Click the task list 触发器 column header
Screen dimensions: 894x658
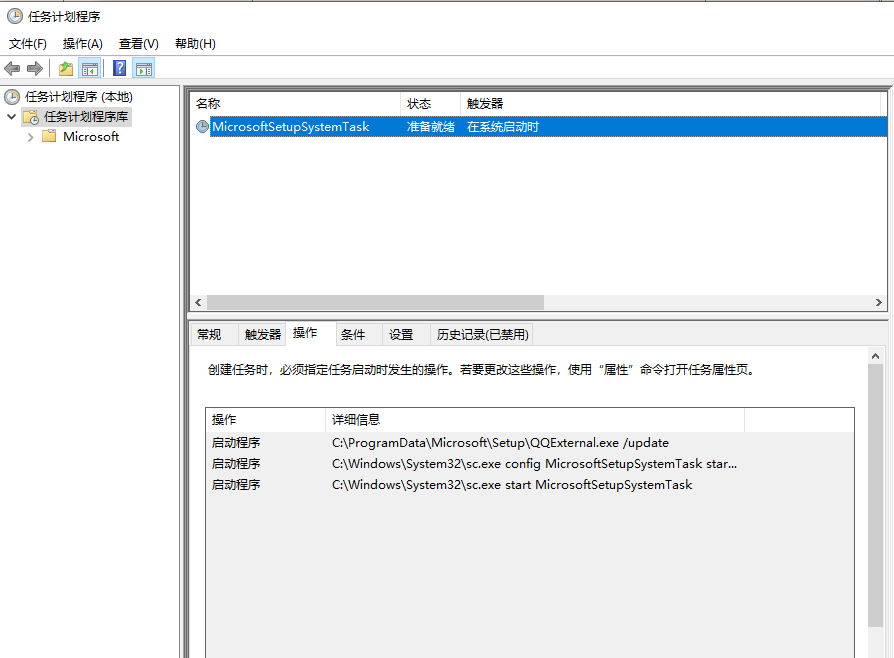[670, 104]
